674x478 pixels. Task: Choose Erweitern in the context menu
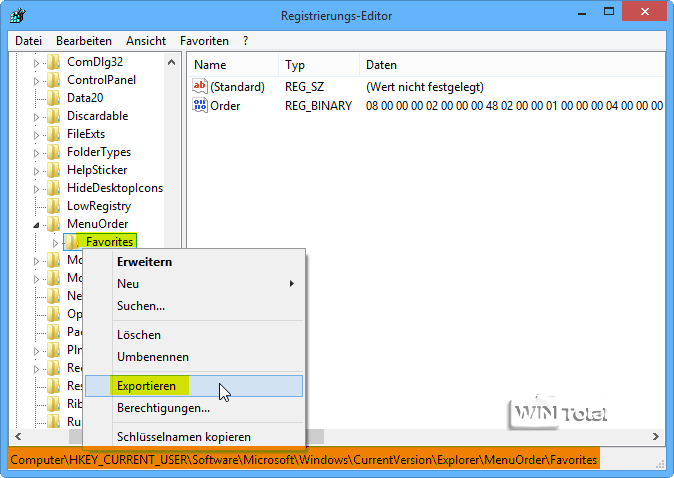click(194, 262)
